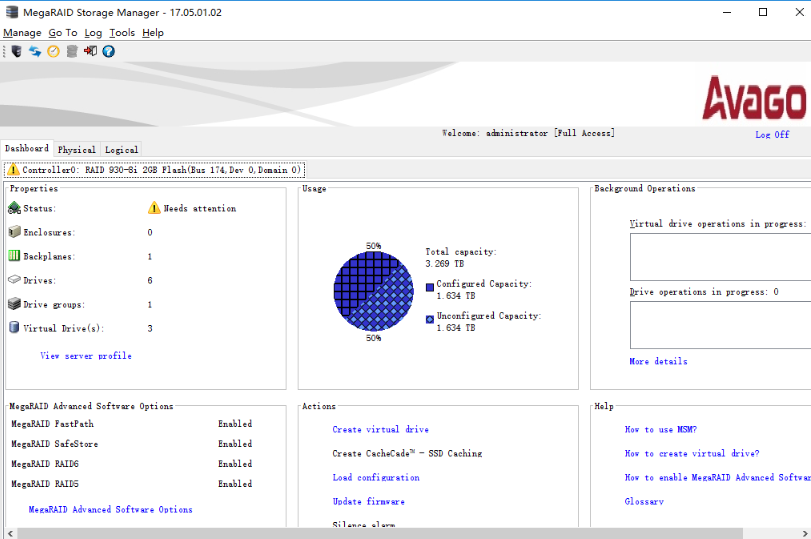The width and height of the screenshot is (811, 539).
Task: Click the Drives icon in Properties
Action: coord(14,280)
